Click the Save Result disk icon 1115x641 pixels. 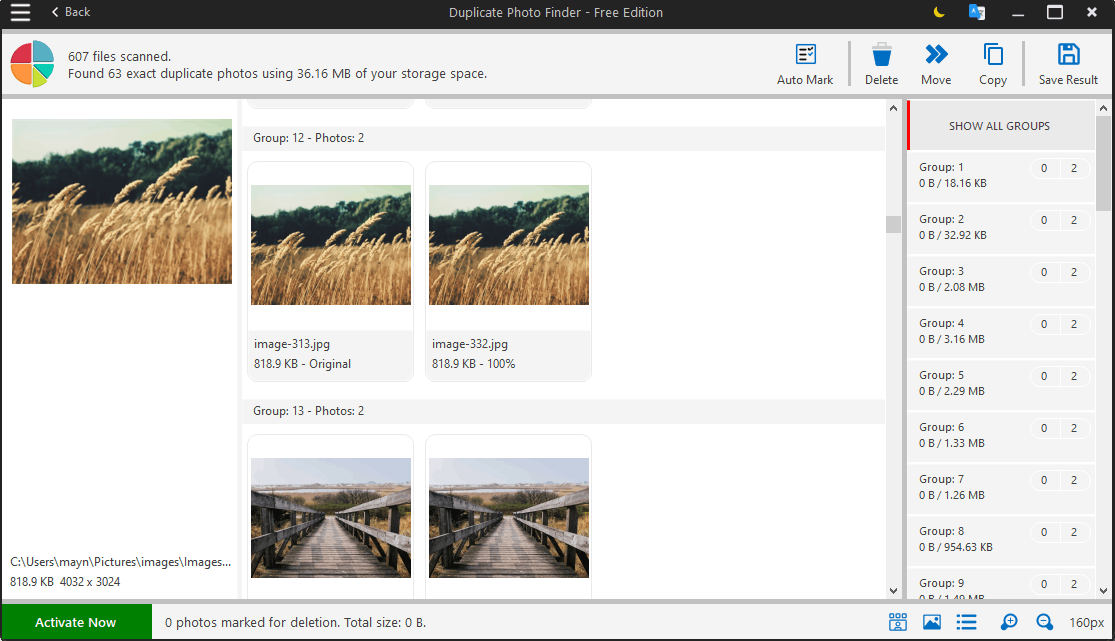pyautogui.click(x=1068, y=55)
